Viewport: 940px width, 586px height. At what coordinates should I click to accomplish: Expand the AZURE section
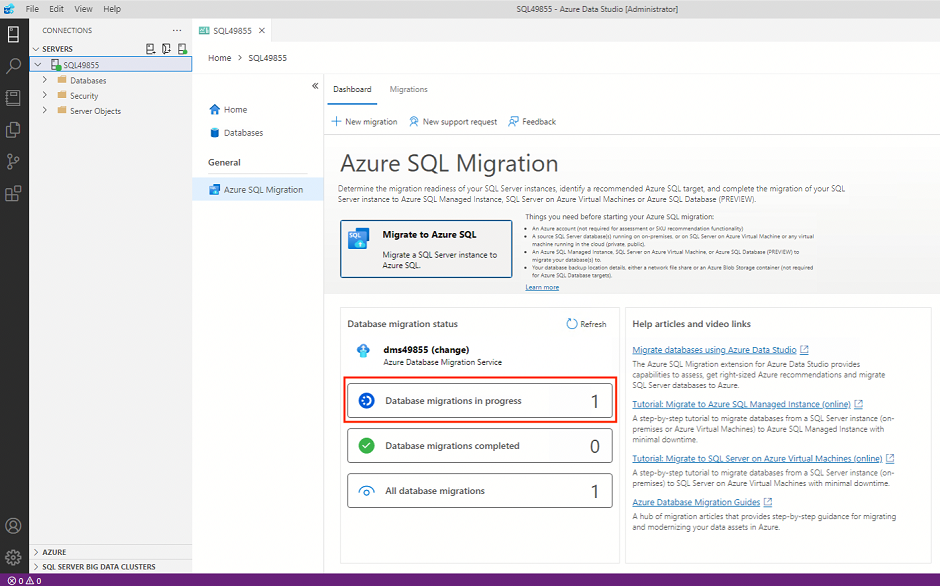click(x=54, y=552)
